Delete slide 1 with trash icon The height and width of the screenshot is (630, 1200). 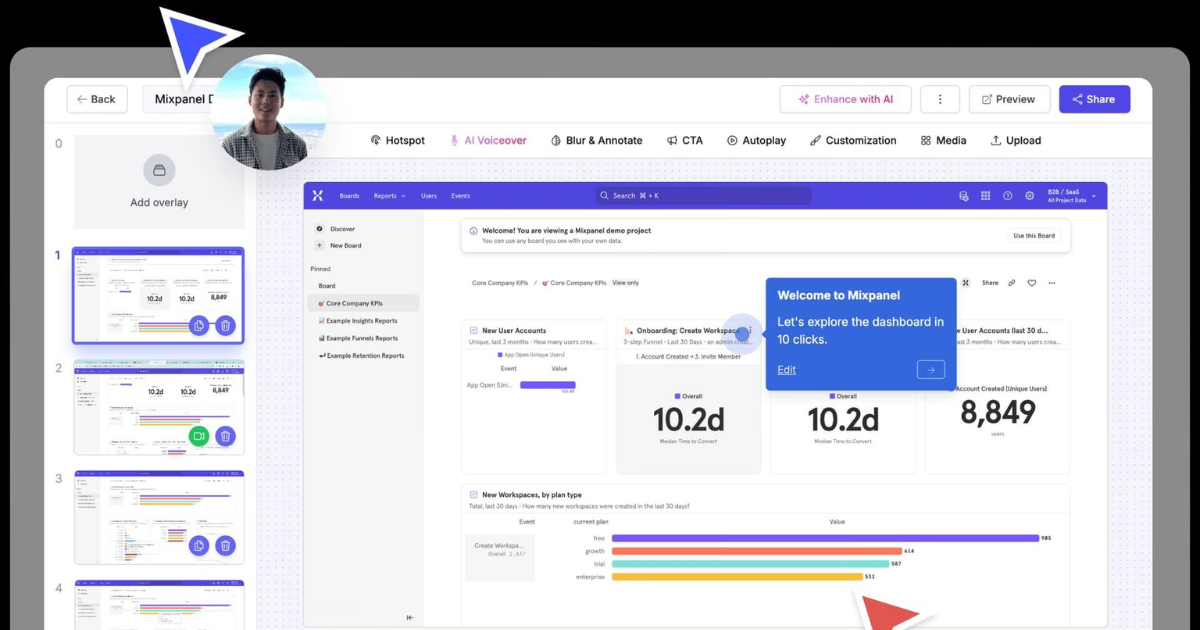point(226,325)
